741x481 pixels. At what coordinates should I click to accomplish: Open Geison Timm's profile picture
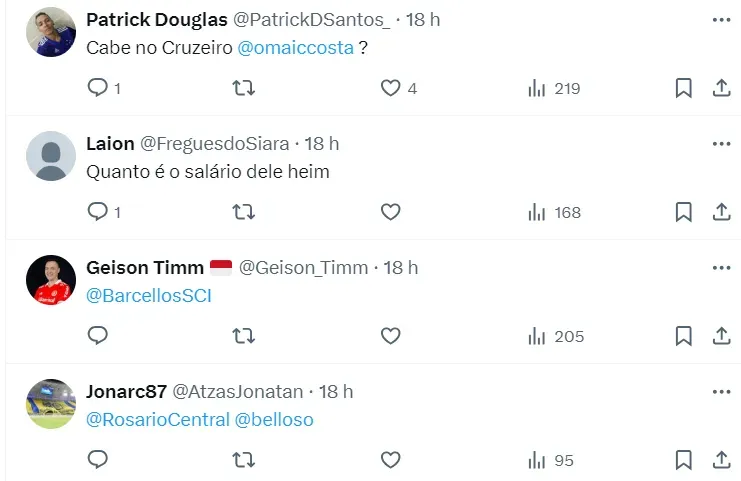51,280
